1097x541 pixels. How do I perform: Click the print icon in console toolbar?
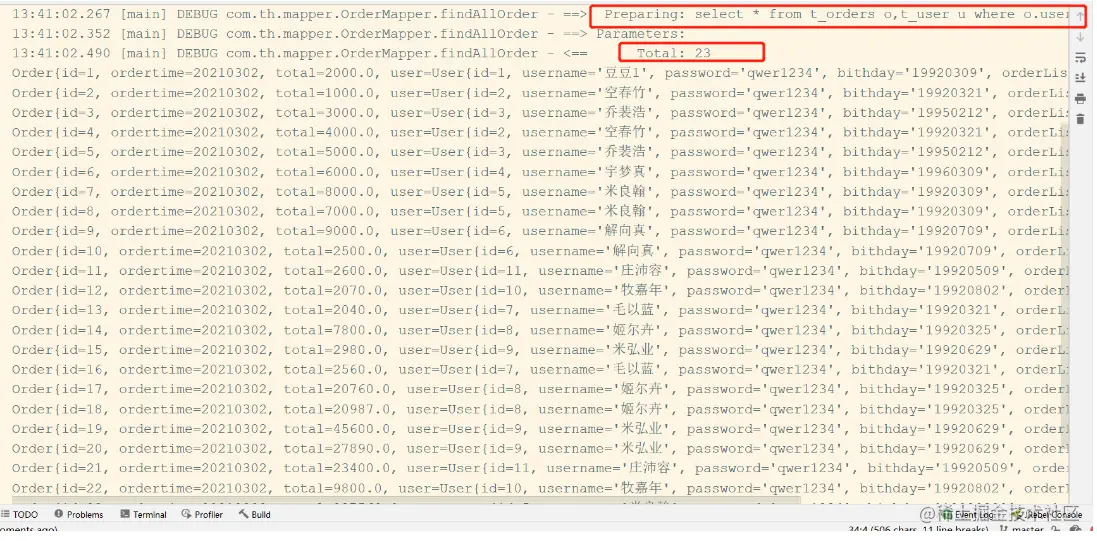(1081, 99)
